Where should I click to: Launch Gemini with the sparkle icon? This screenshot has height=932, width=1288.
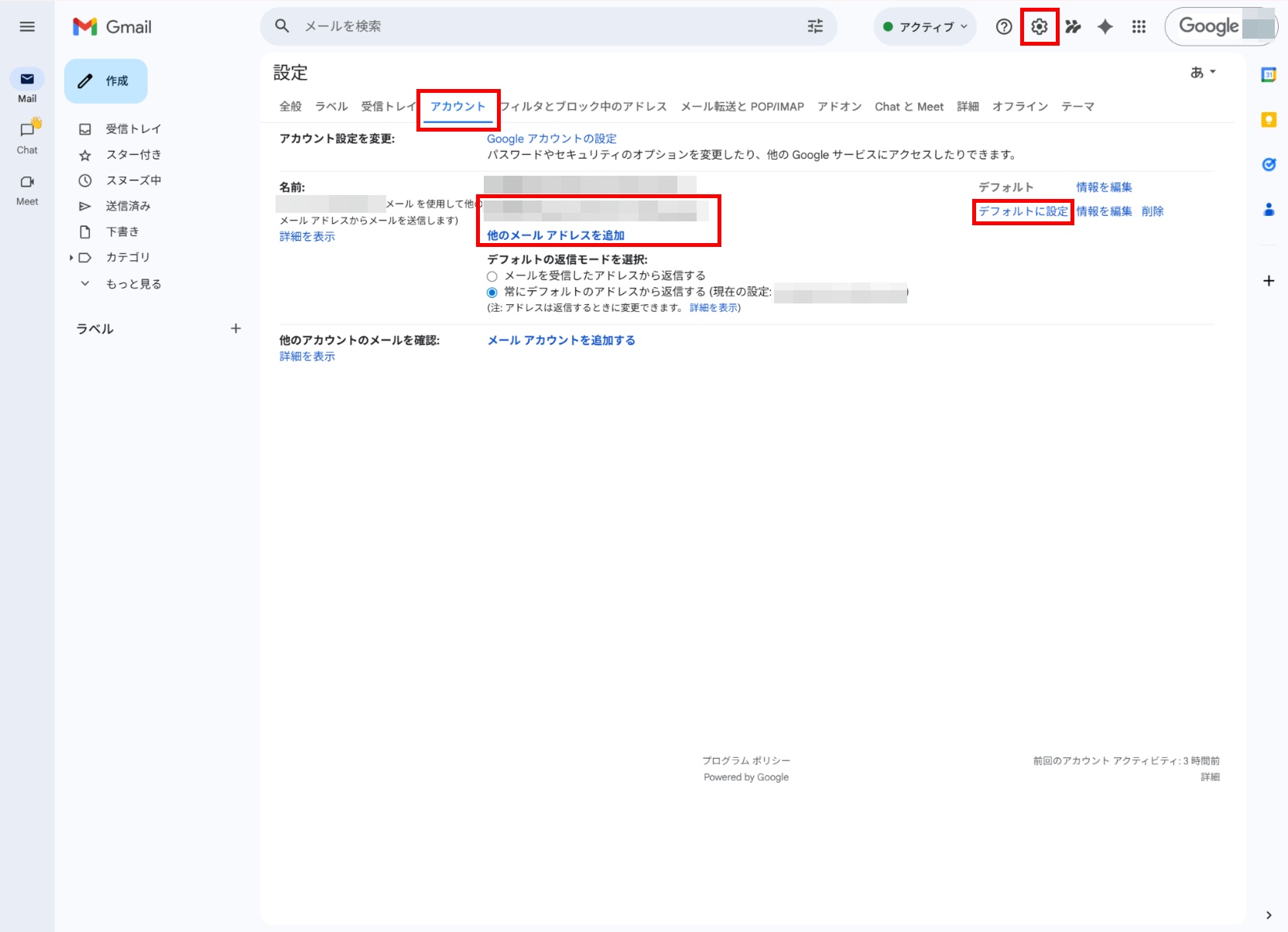pos(1105,26)
